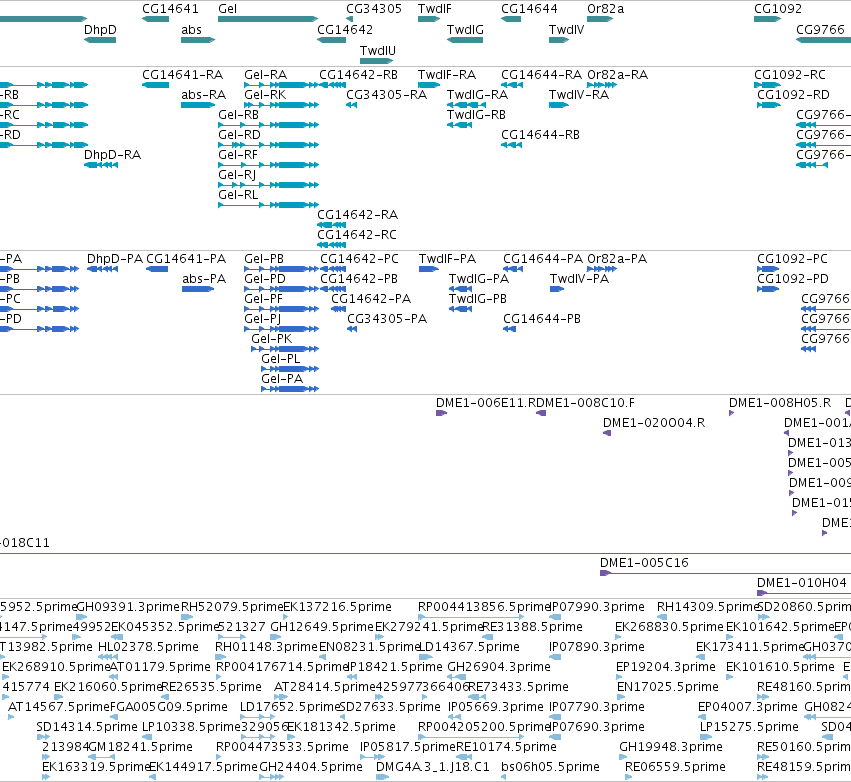Click the CG1092-RD transcript label
851x782 pixels.
[793, 94]
